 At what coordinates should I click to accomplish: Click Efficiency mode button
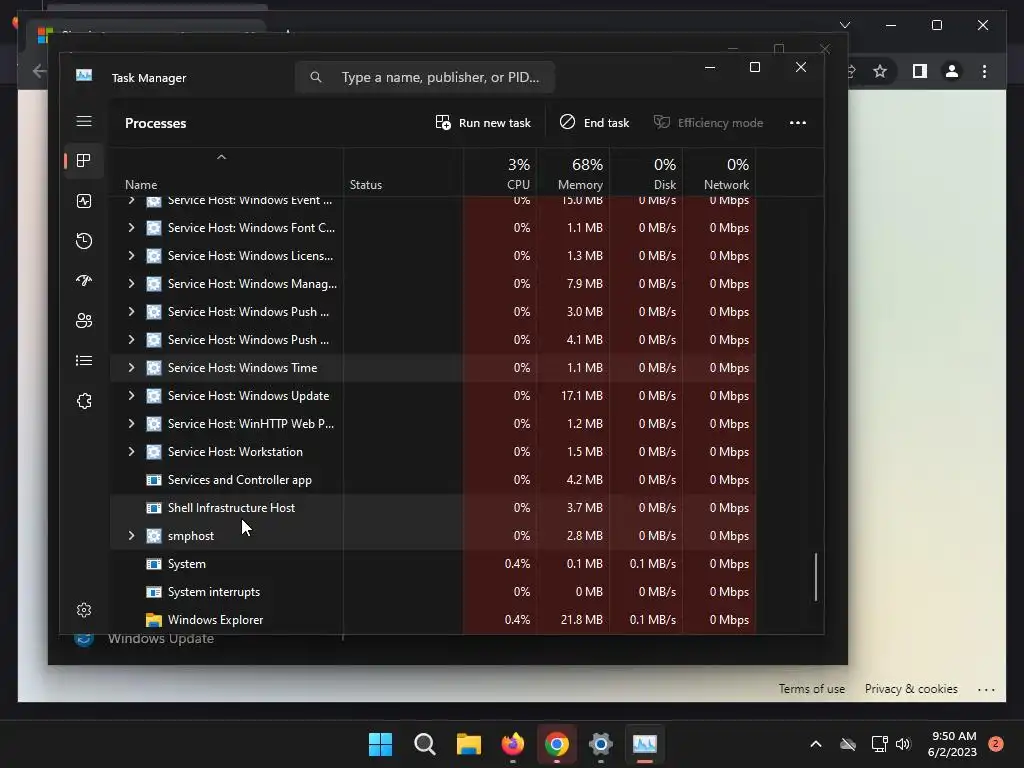click(709, 123)
